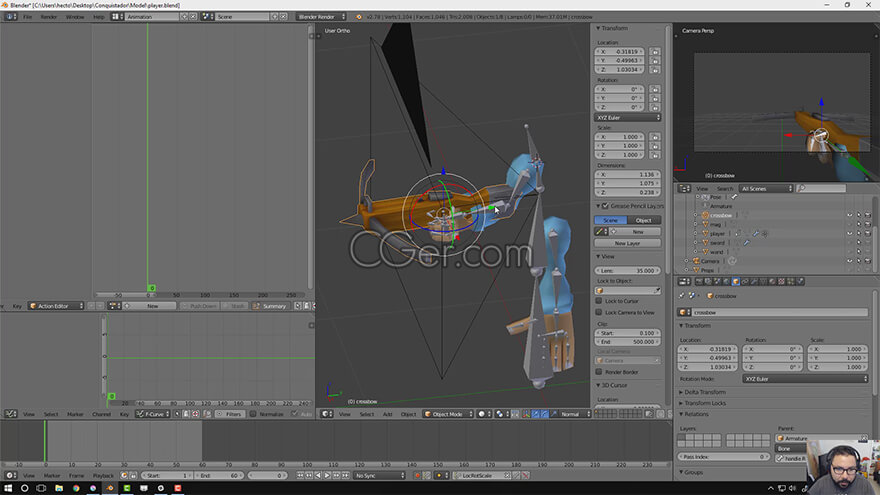Click the clip End value slider

pyautogui.click(x=627, y=342)
